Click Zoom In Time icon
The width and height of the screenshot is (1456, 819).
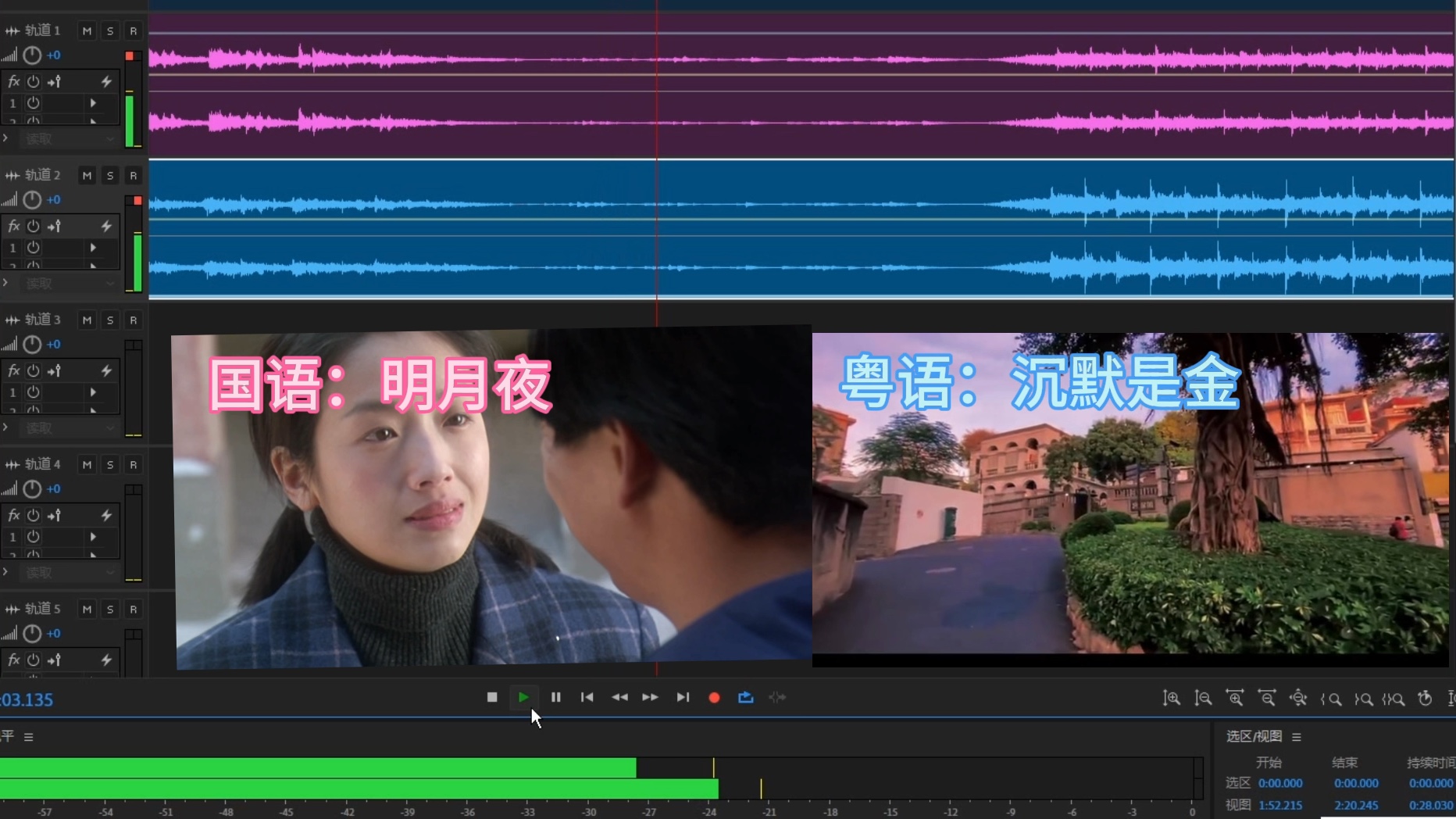tap(1235, 699)
